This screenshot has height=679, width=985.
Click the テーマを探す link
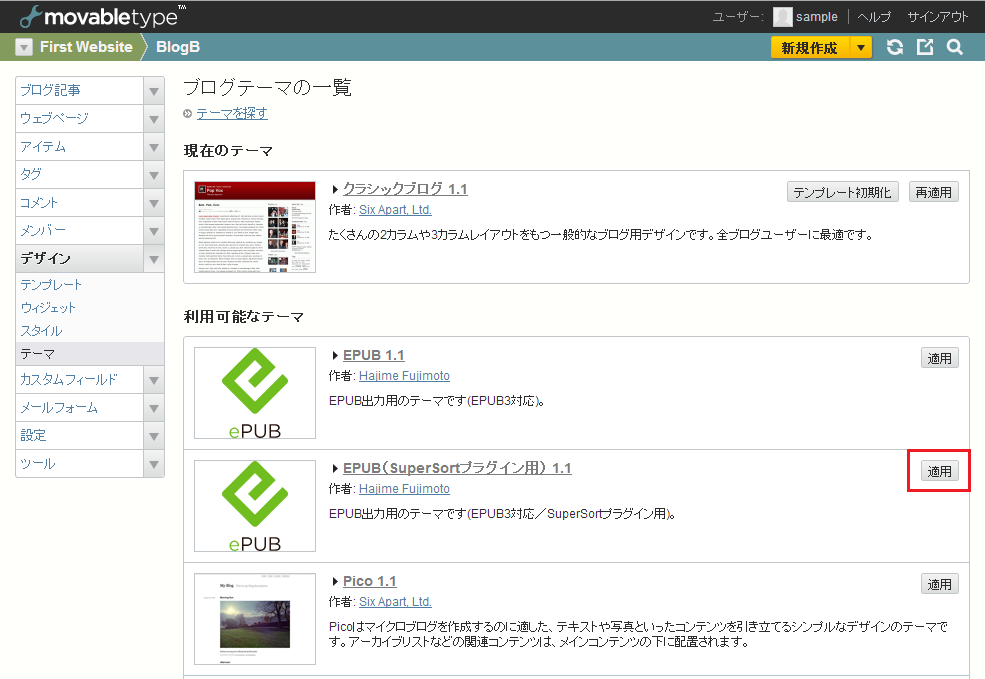pyautogui.click(x=232, y=114)
